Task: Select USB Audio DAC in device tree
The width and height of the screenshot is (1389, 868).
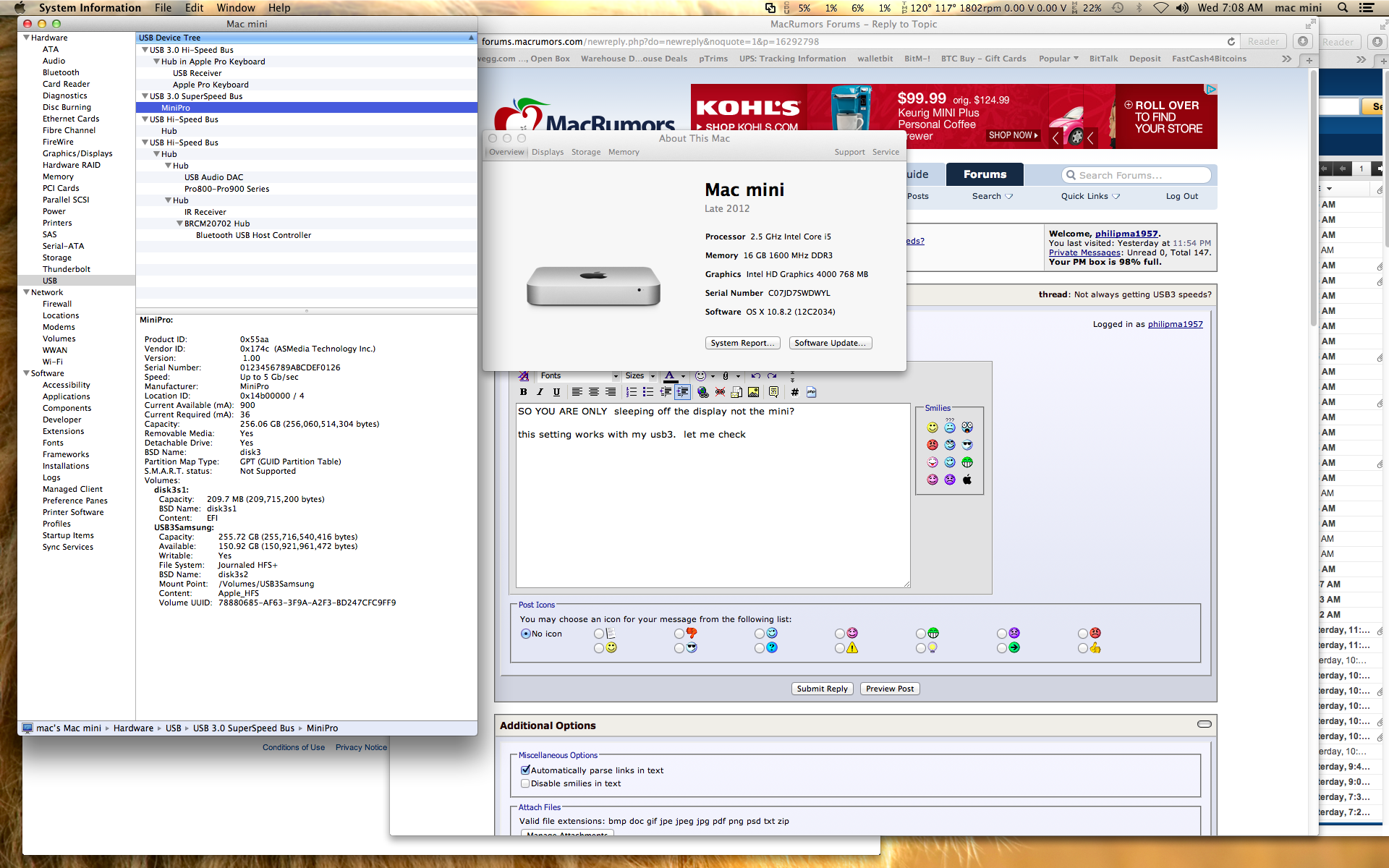Action: [213, 177]
